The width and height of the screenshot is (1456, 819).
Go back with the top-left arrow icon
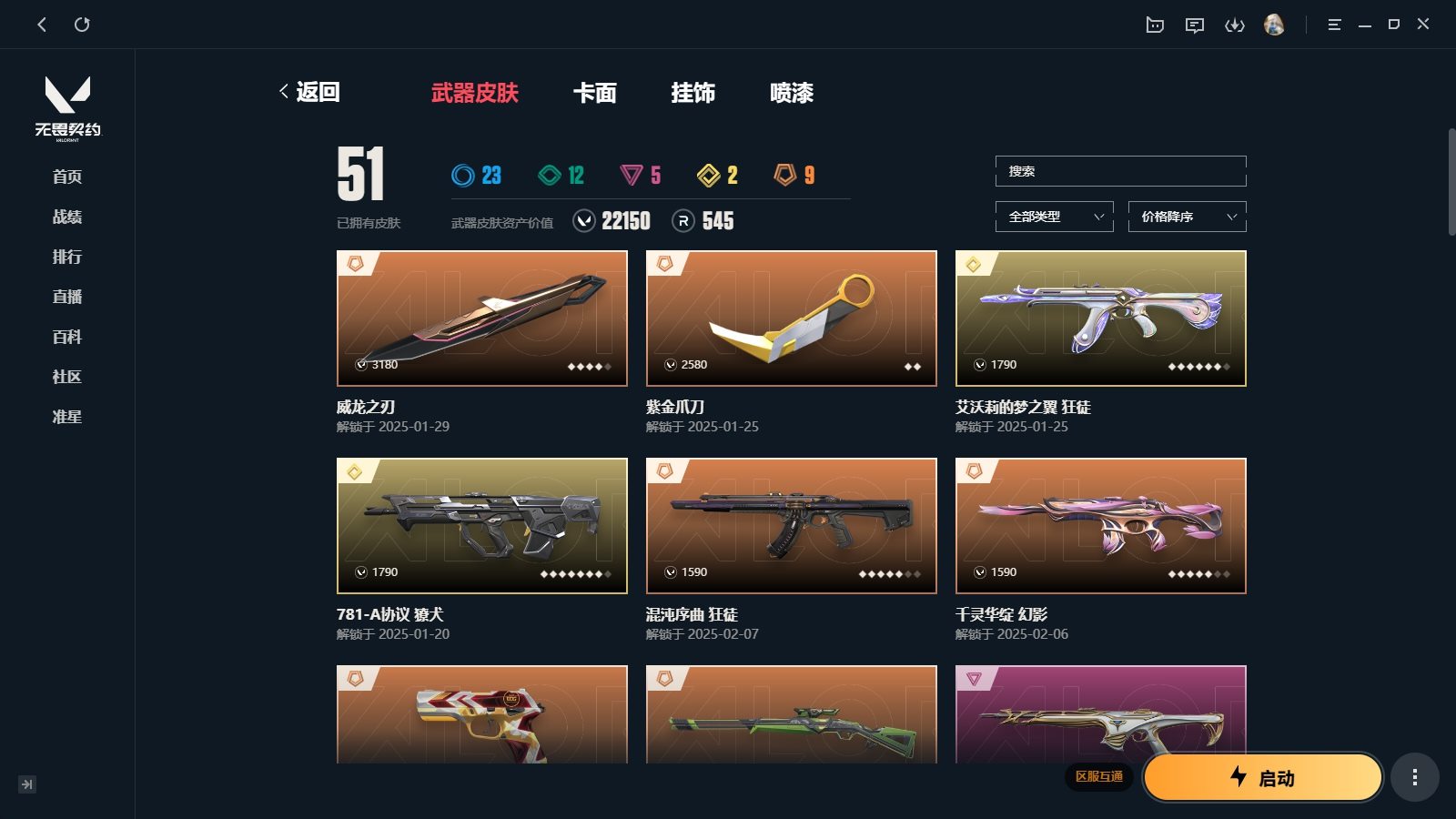(42, 25)
